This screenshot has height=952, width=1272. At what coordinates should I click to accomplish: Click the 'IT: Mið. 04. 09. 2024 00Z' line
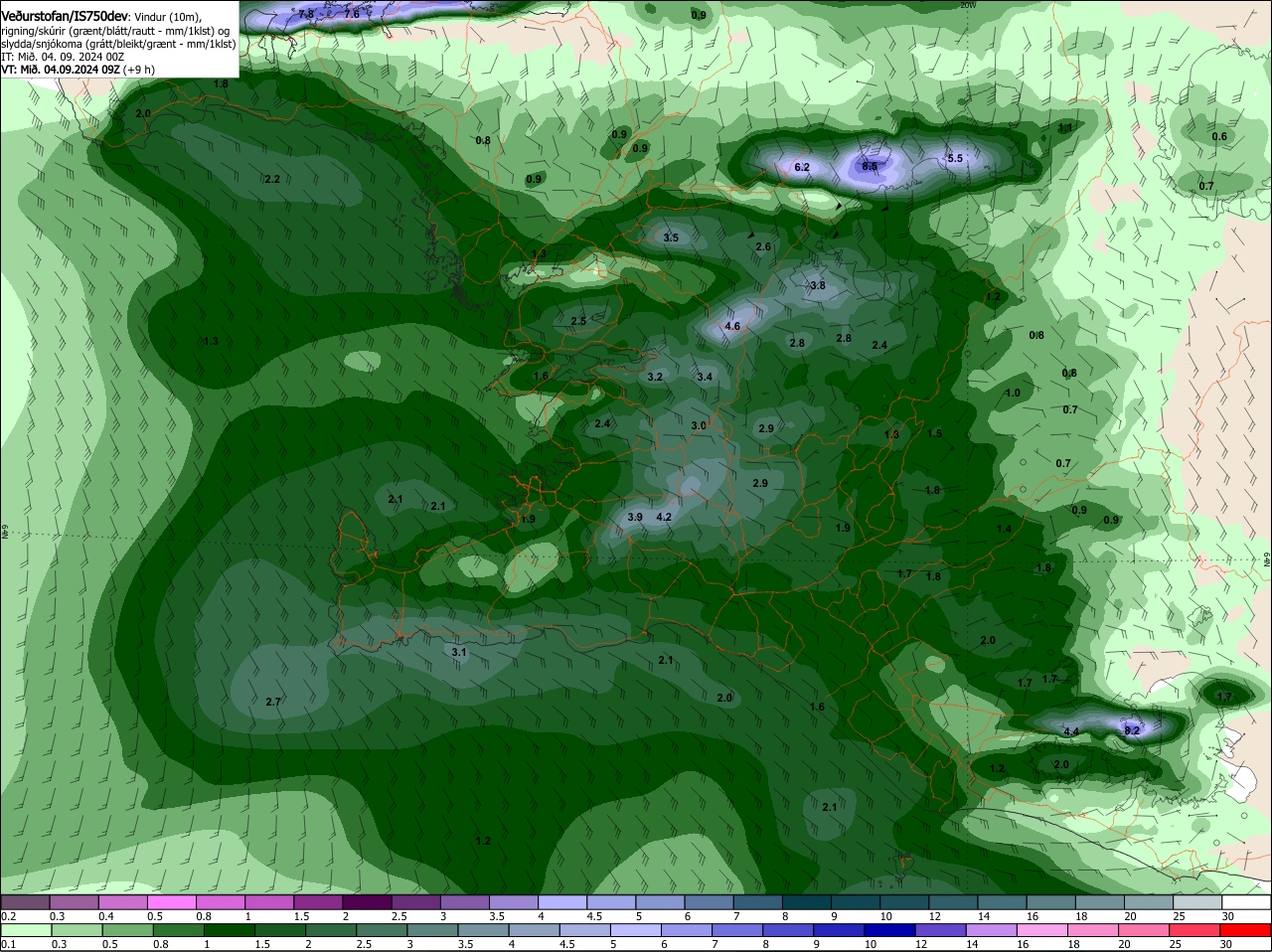(63, 57)
